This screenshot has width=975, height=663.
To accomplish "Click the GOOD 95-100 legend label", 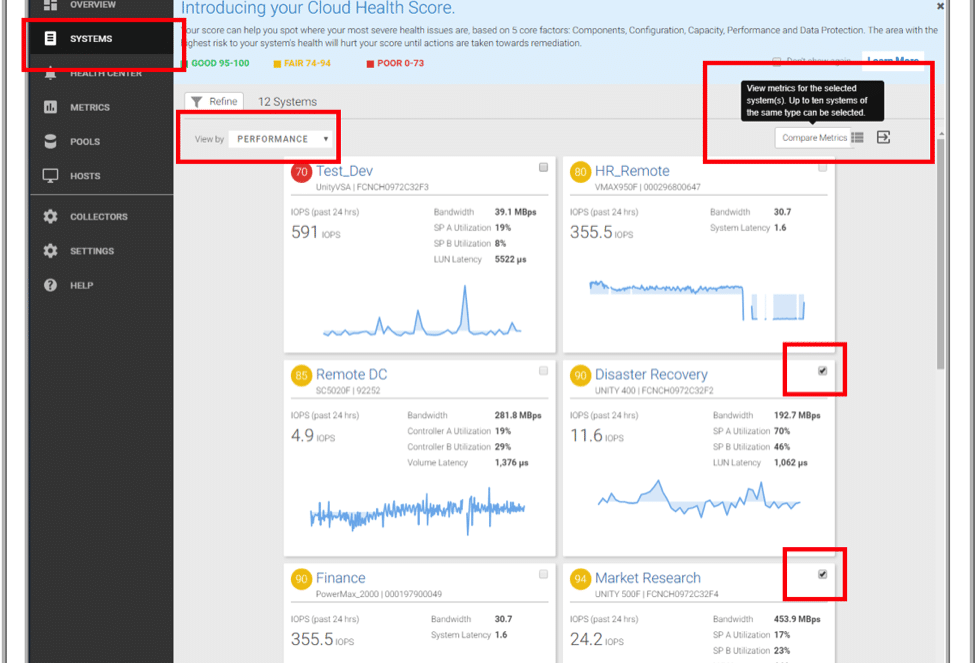I will 219,63.
